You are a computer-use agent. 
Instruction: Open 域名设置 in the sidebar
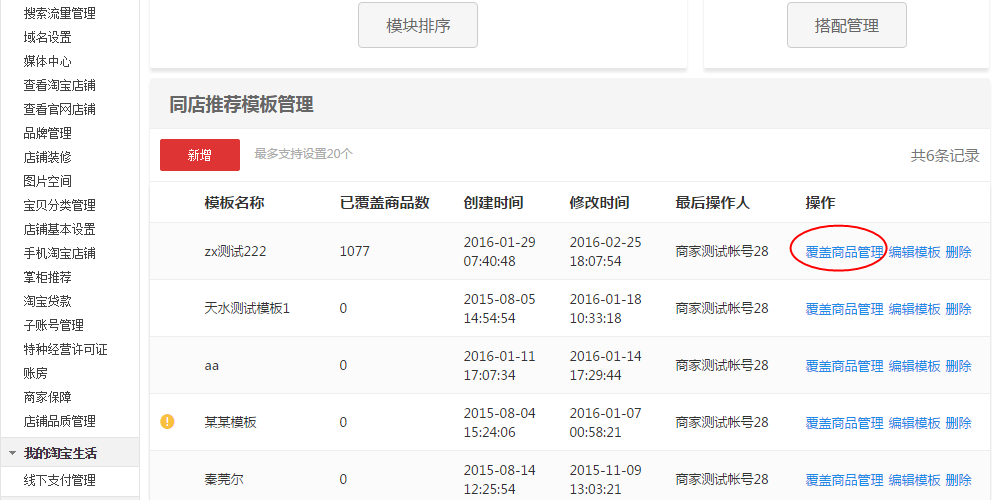(47, 37)
